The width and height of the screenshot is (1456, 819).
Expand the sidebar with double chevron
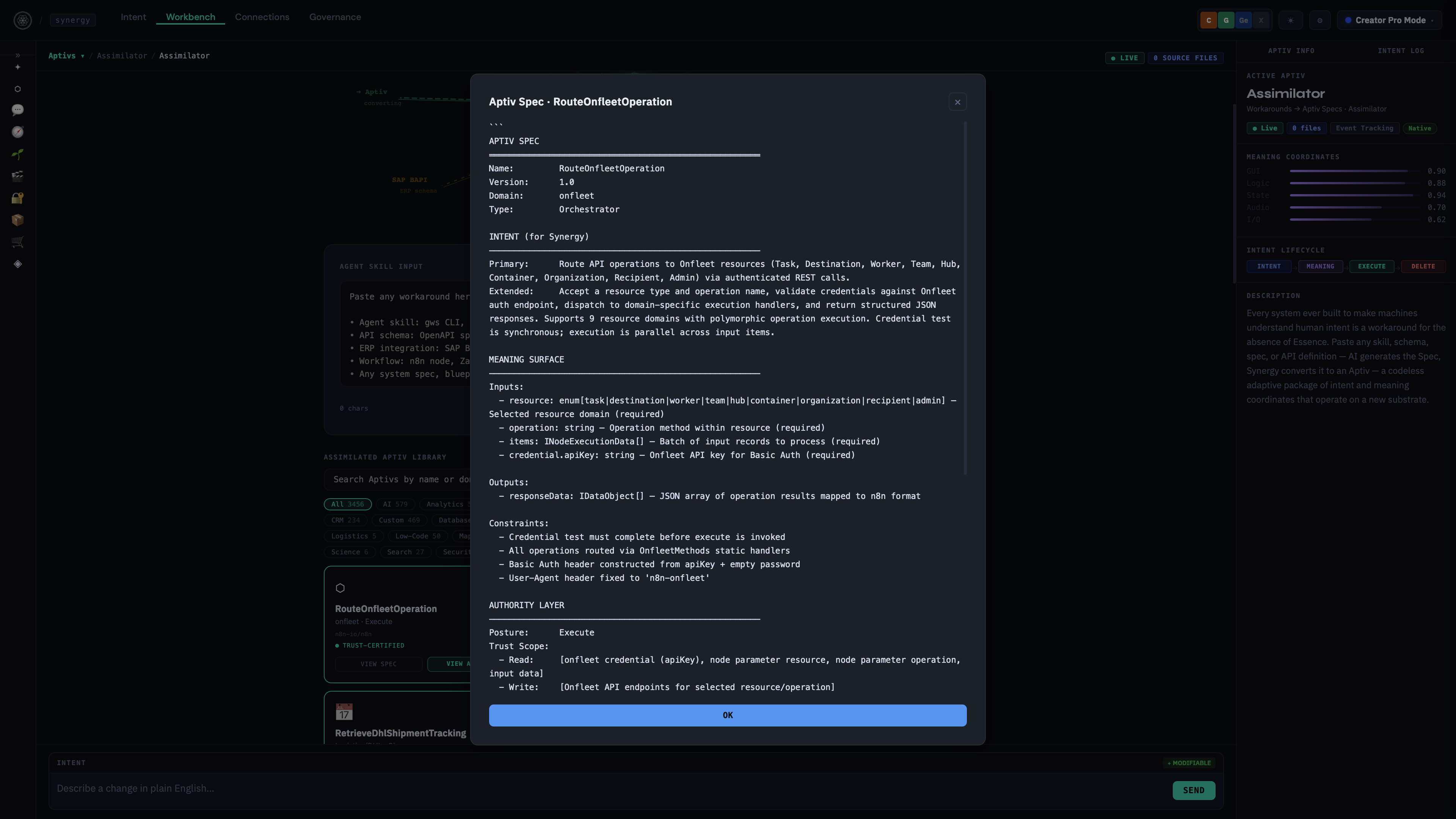(17, 55)
